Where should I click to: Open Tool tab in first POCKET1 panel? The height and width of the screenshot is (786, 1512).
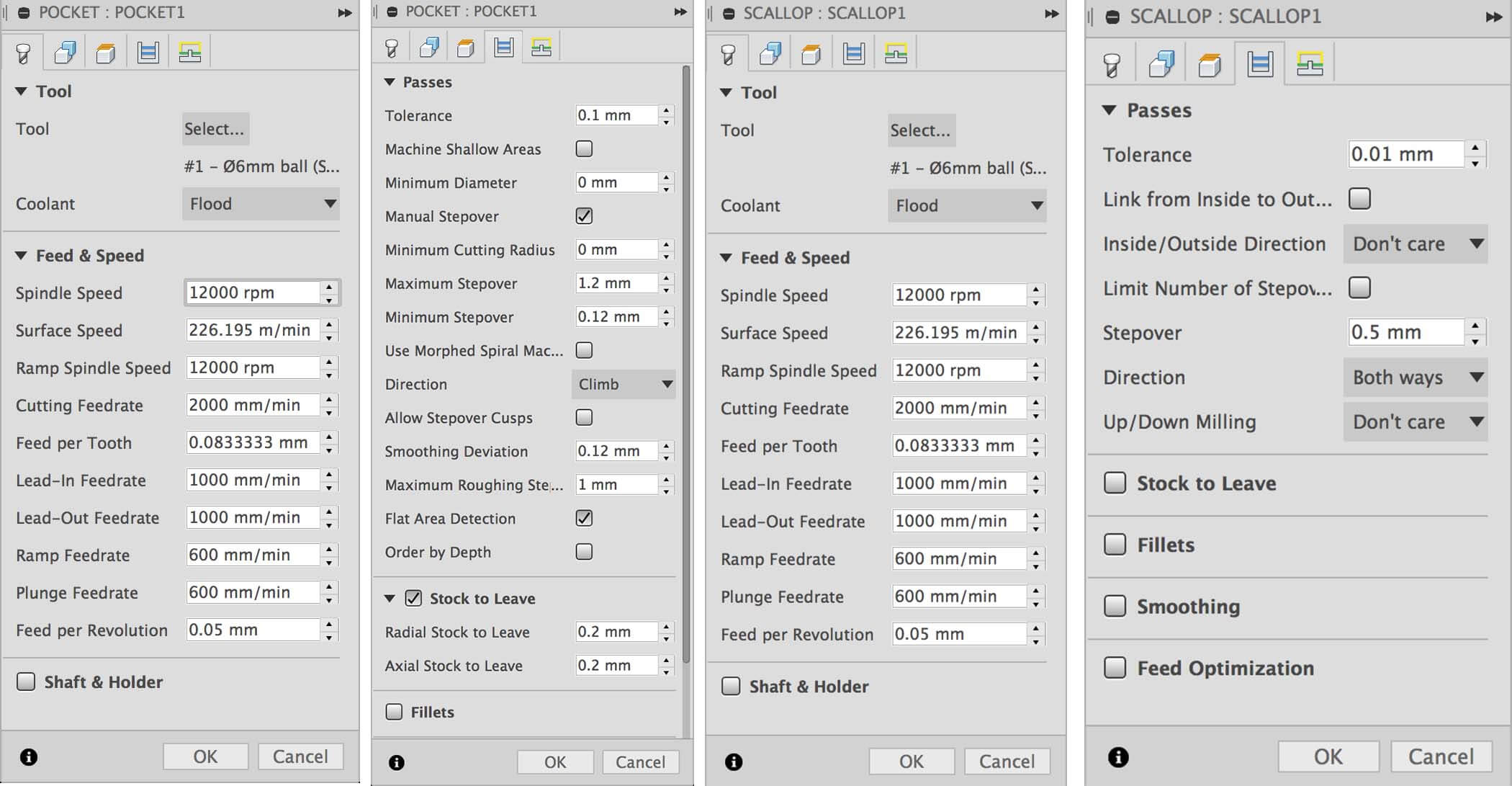(x=23, y=53)
